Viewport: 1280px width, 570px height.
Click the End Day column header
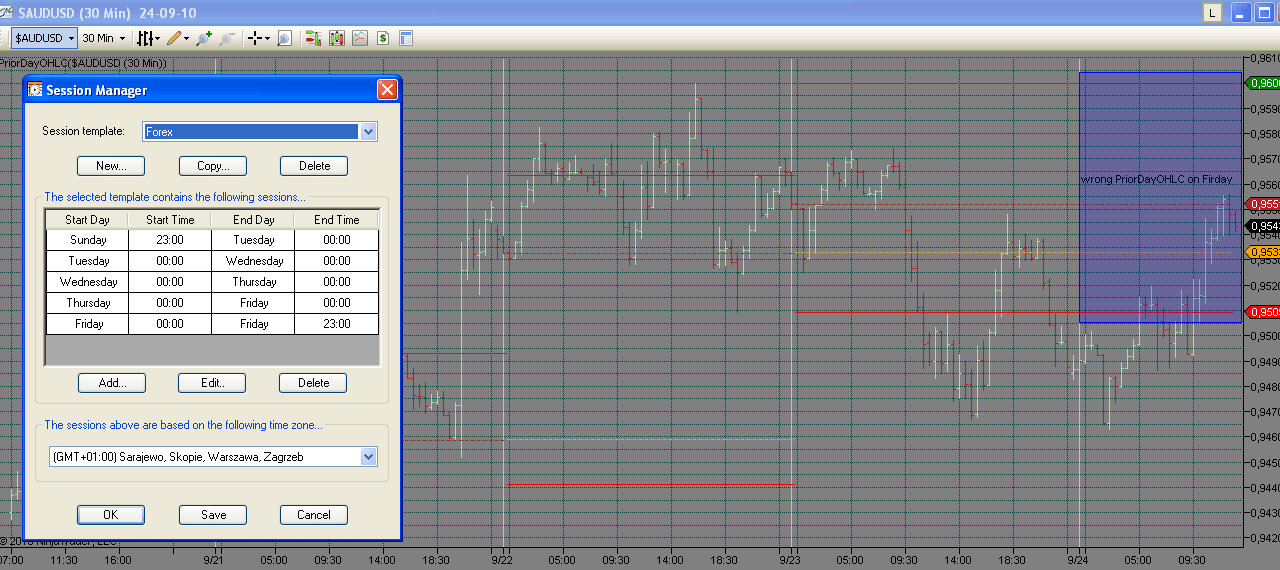click(x=254, y=220)
